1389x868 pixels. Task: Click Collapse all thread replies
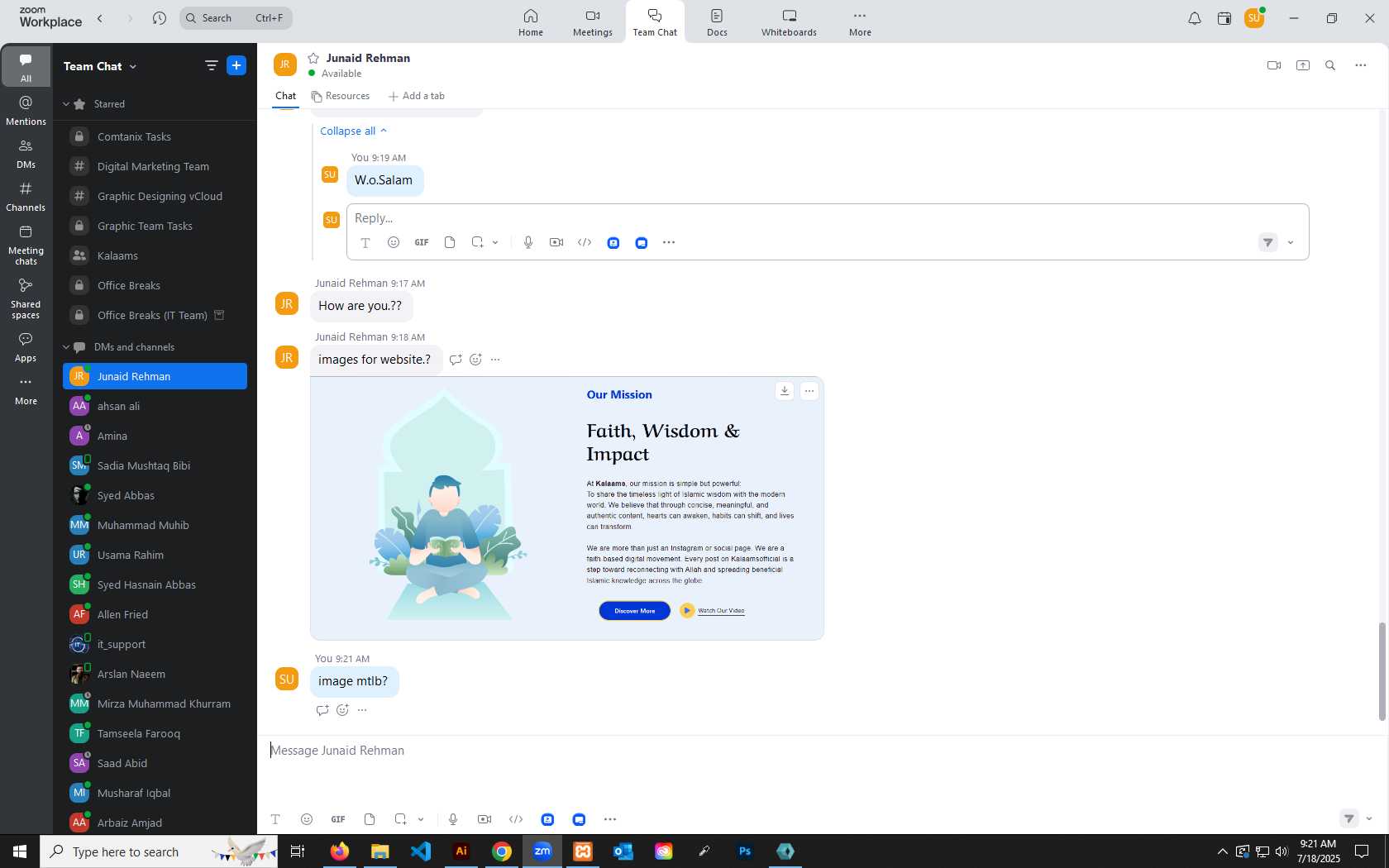[353, 131]
